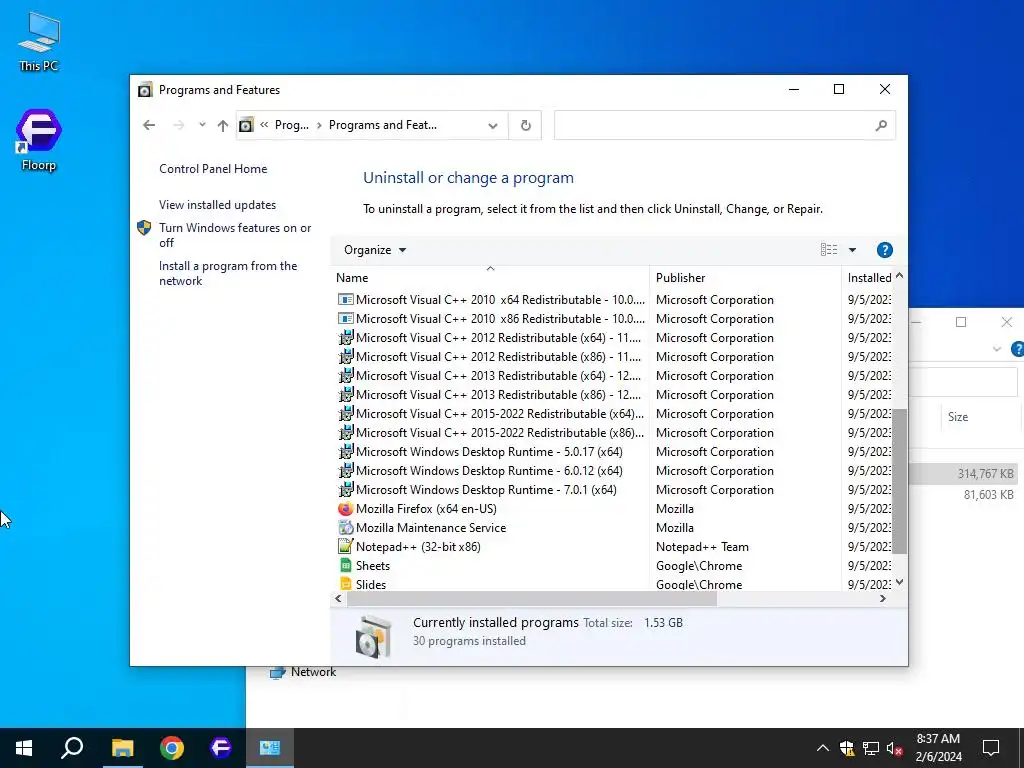Refresh the Programs and Features list
Screen dimensions: 1024x768
coord(526,125)
